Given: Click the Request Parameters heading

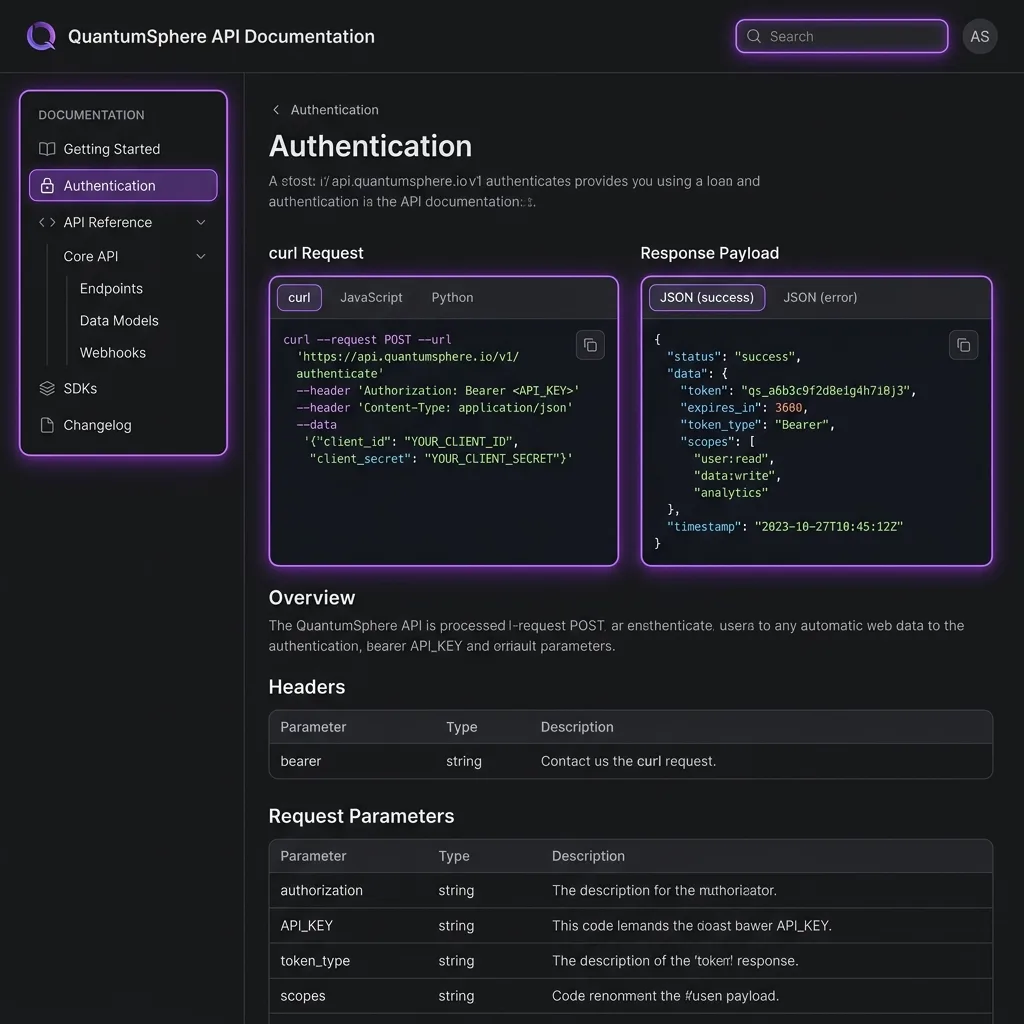Looking at the screenshot, I should coord(361,816).
